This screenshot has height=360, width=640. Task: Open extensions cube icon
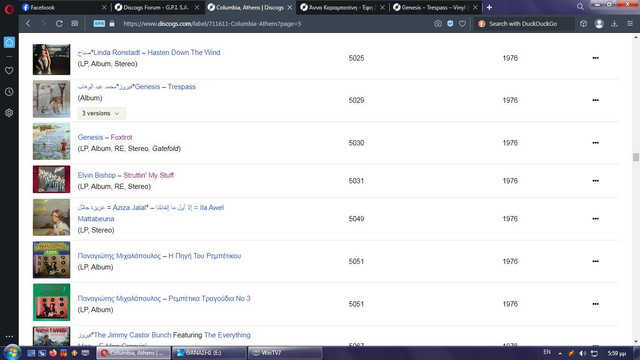(x=583, y=24)
